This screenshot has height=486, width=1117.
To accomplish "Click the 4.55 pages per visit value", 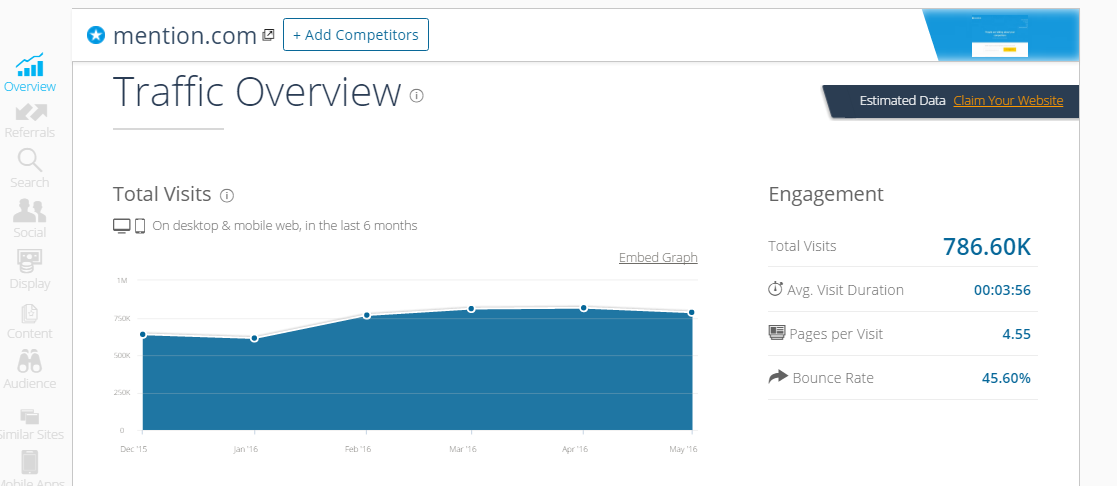I will [x=1017, y=334].
